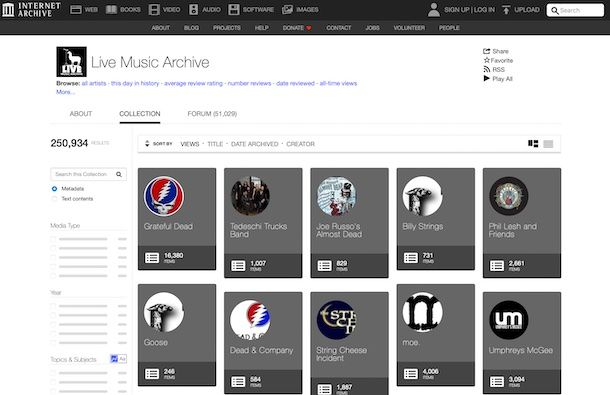Check the second Year filter checkbox

pyautogui.click(x=53, y=315)
